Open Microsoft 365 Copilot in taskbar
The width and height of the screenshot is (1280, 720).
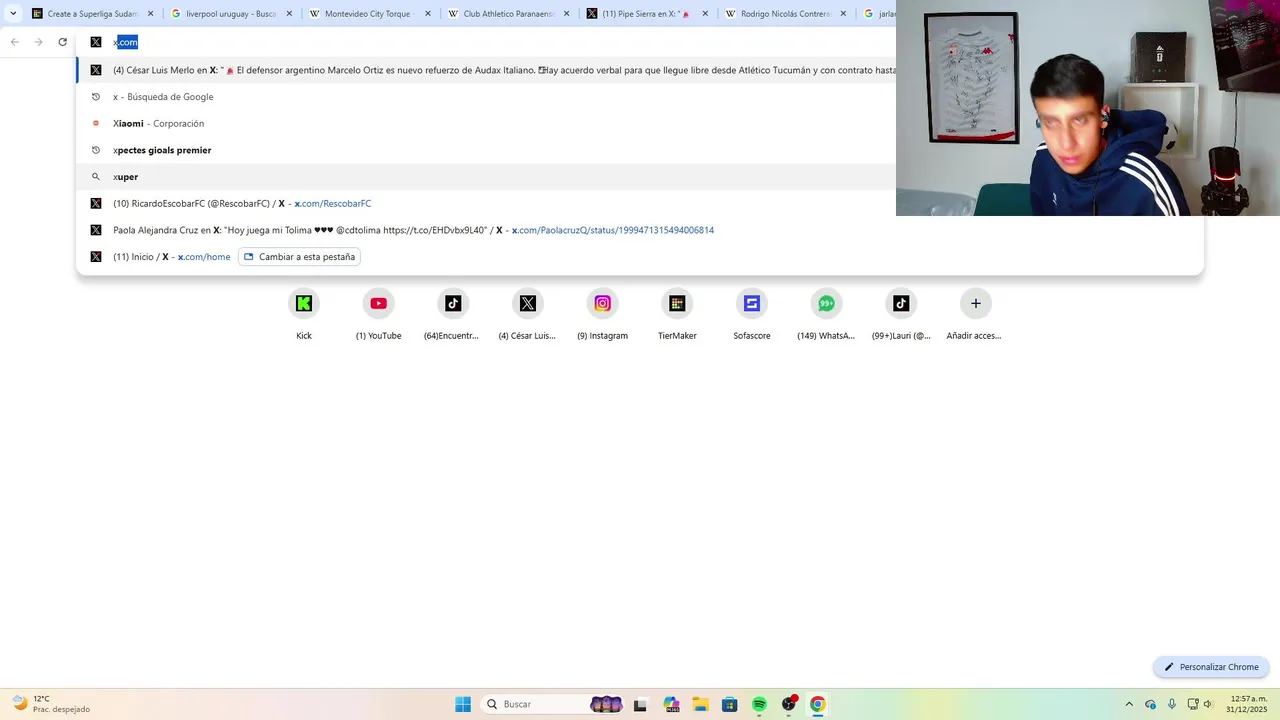(x=671, y=704)
